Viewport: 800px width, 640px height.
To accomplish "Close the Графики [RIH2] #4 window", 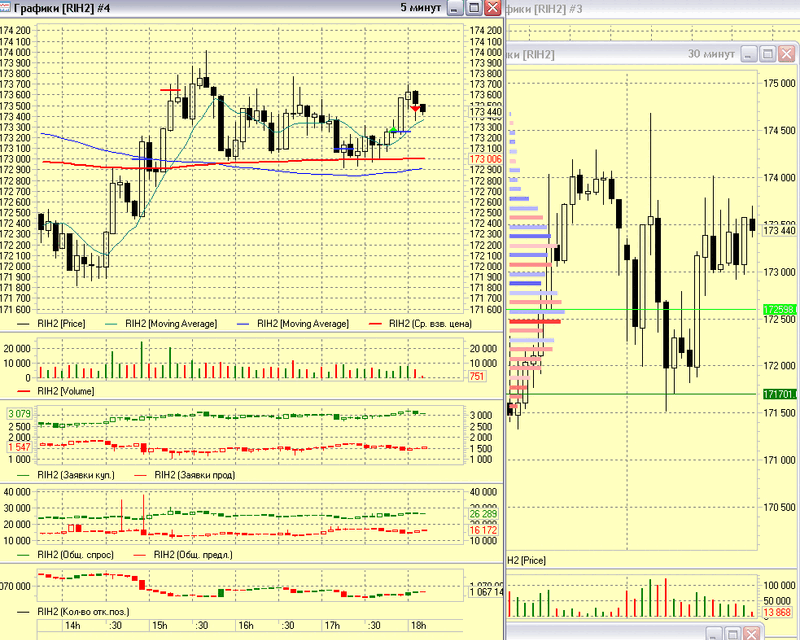I will point(492,8).
